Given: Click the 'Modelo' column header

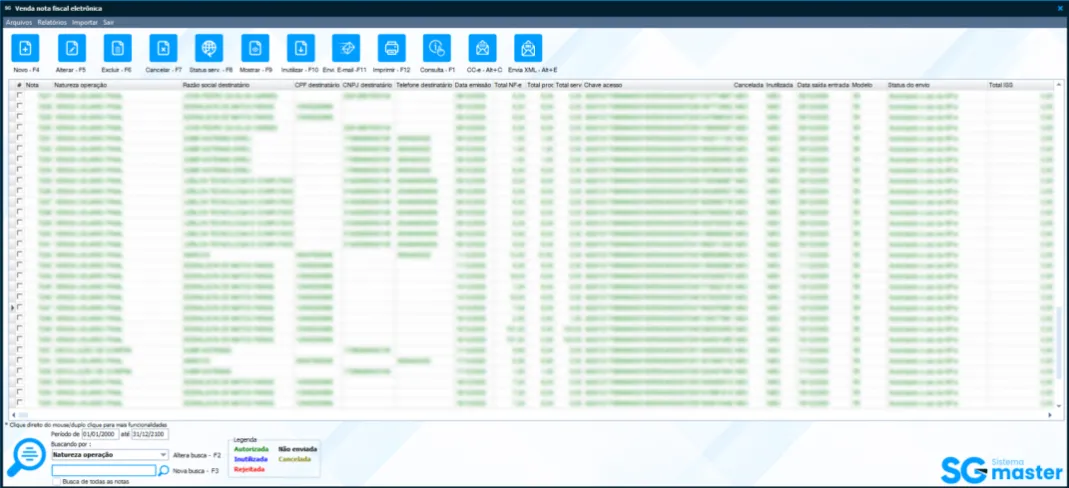Looking at the screenshot, I should (862, 85).
